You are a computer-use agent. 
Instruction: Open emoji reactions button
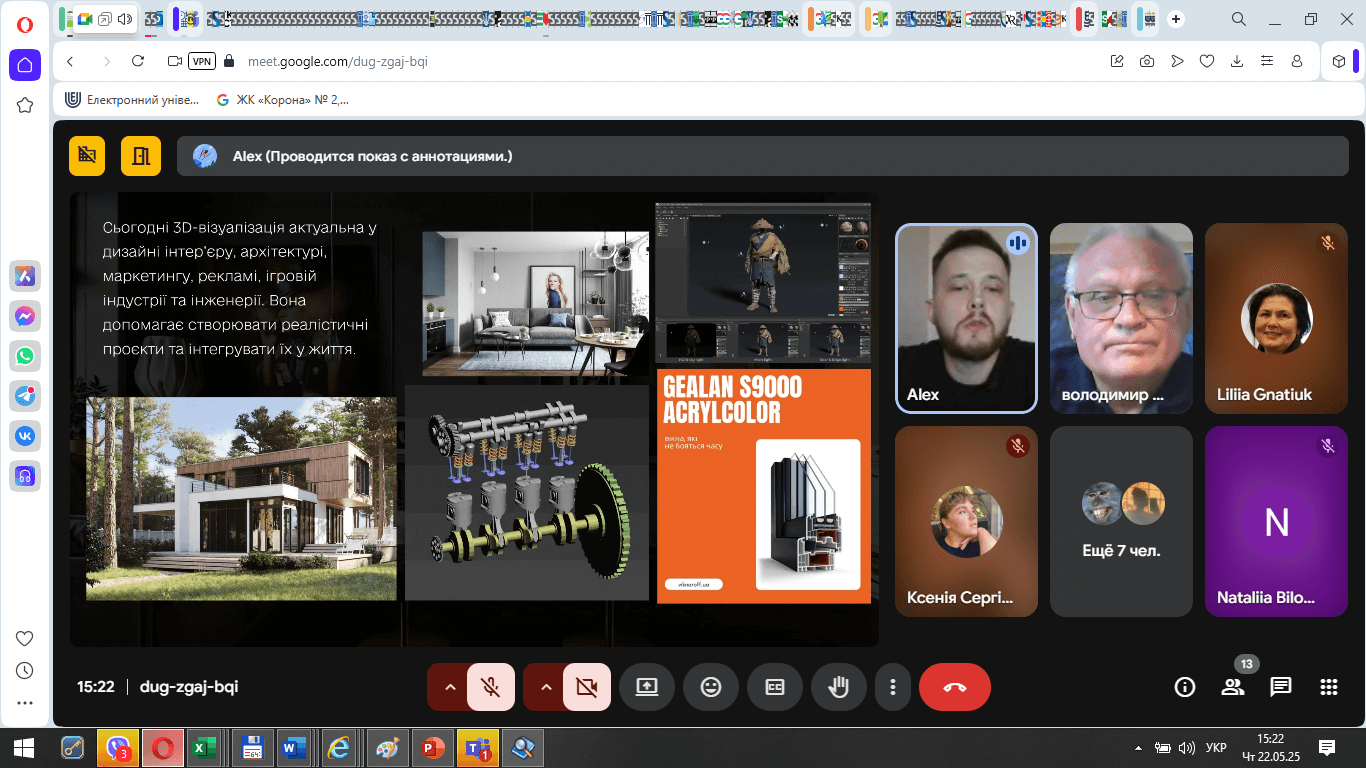tap(711, 687)
